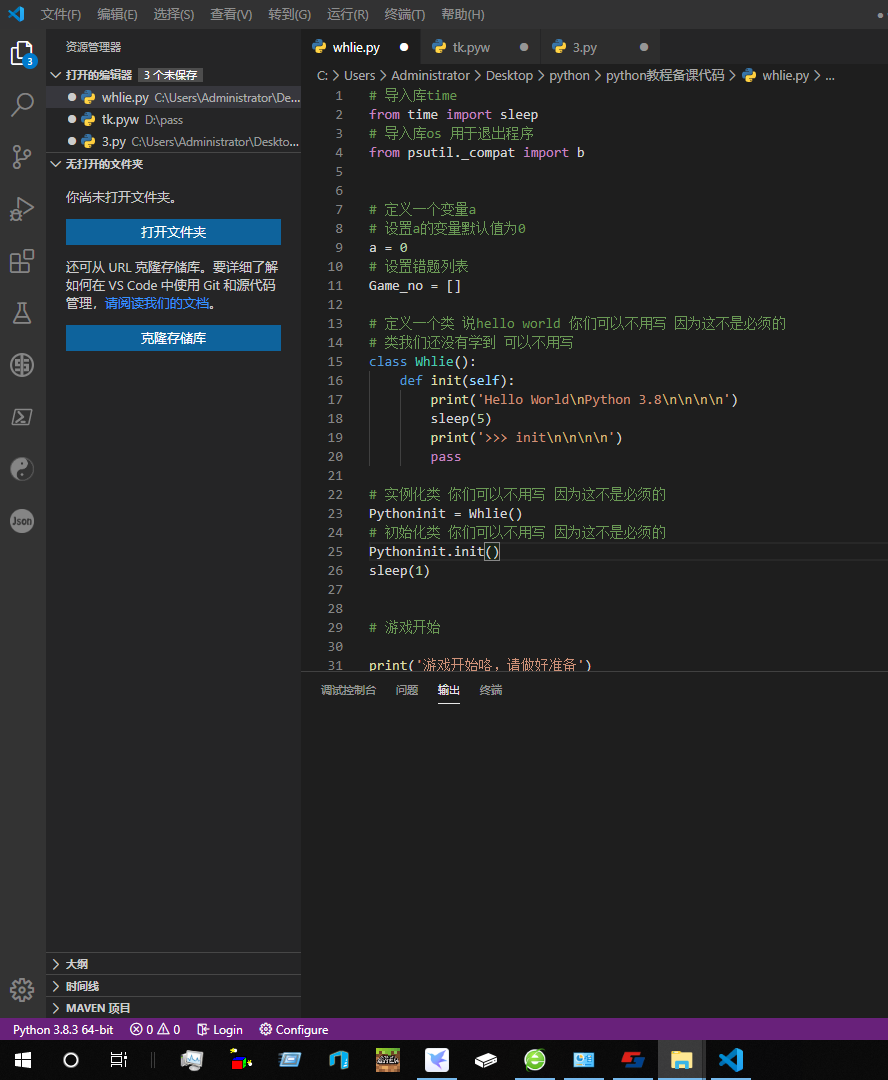
Task: Open the 终端(T) menu
Action: pyautogui.click(x=404, y=14)
